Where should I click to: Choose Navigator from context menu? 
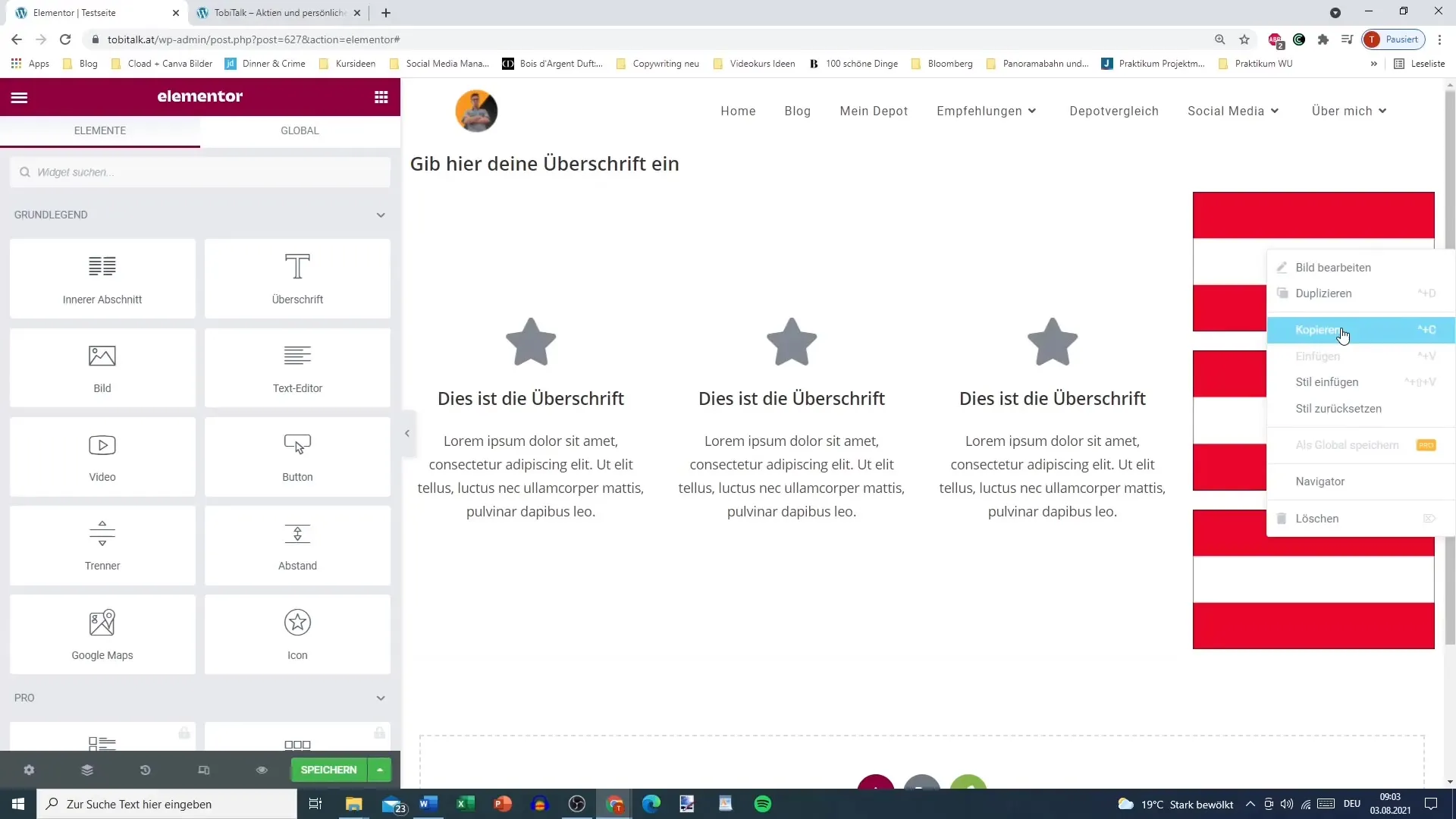(1360, 482)
